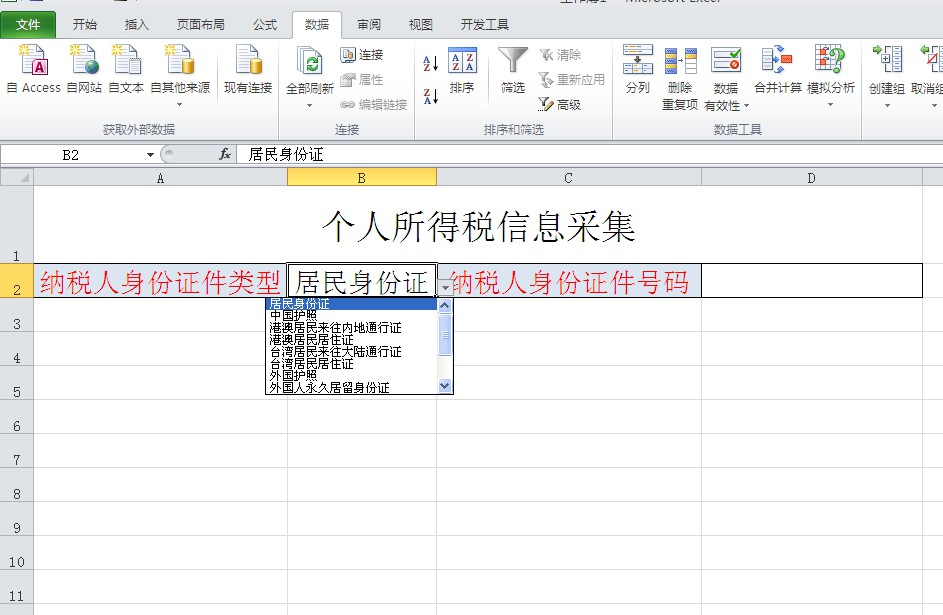Click 编辑链接 edit links button

[373, 105]
